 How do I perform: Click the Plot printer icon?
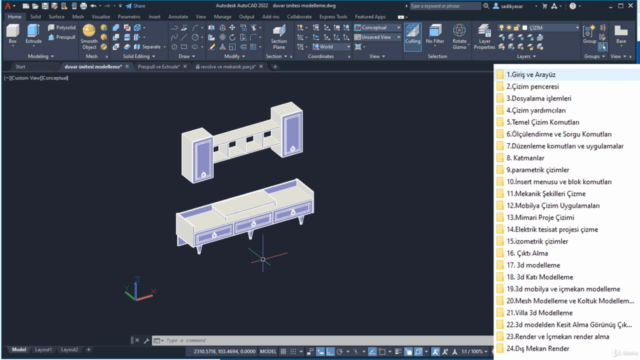[x=84, y=6]
